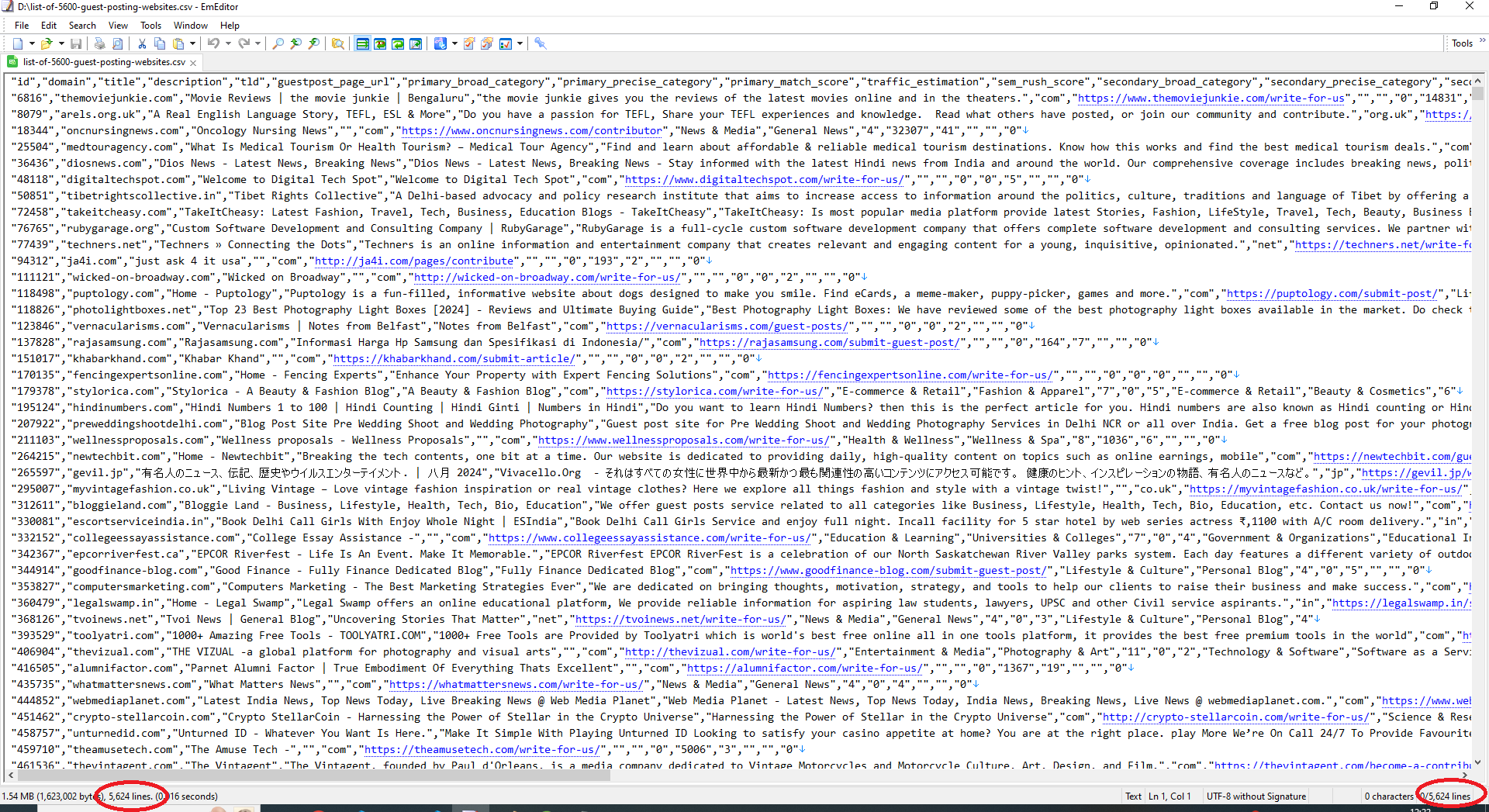Expand the Redo dropdown arrow
Screen dimensions: 1489x812
point(257,43)
